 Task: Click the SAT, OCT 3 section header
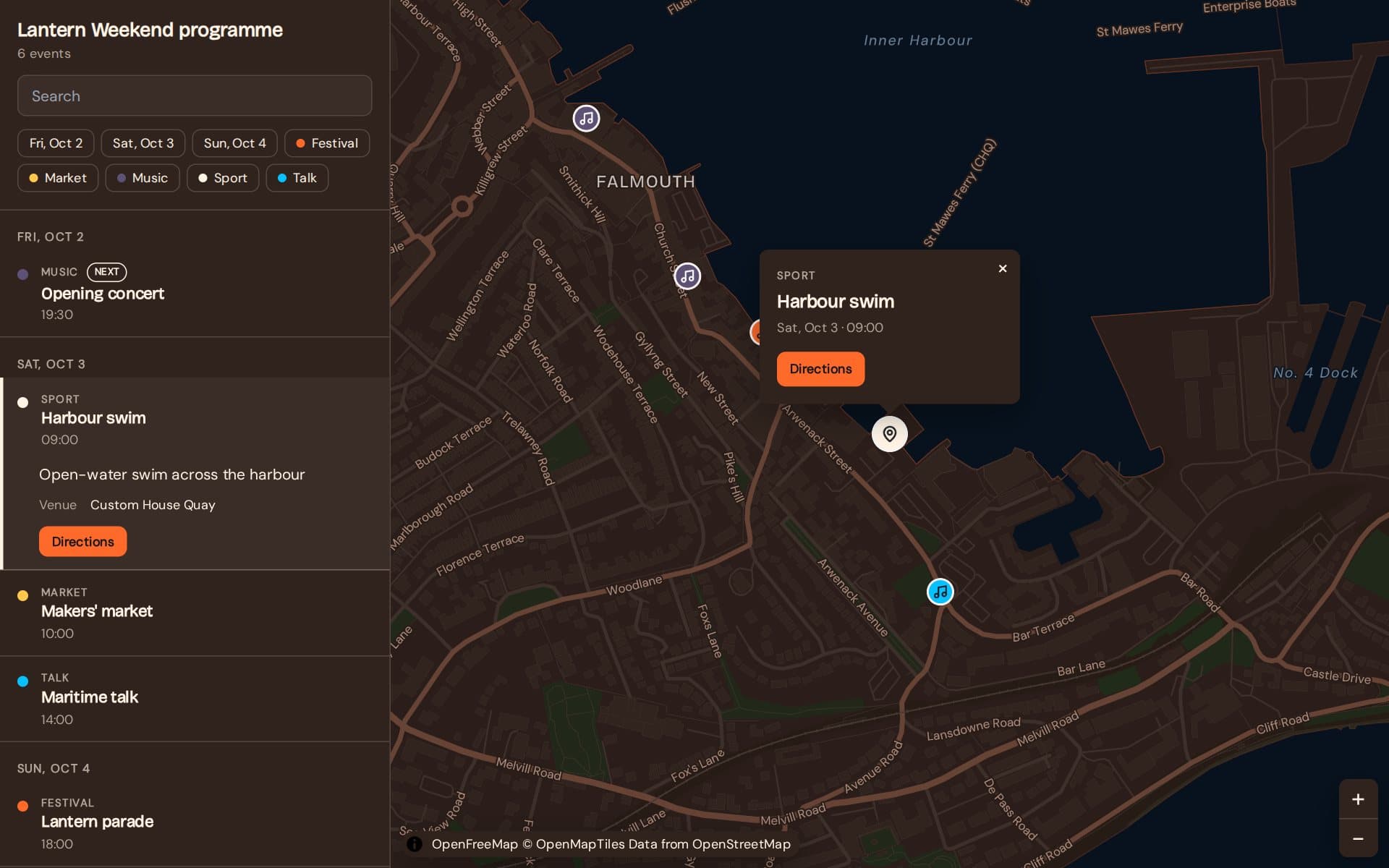click(x=51, y=364)
